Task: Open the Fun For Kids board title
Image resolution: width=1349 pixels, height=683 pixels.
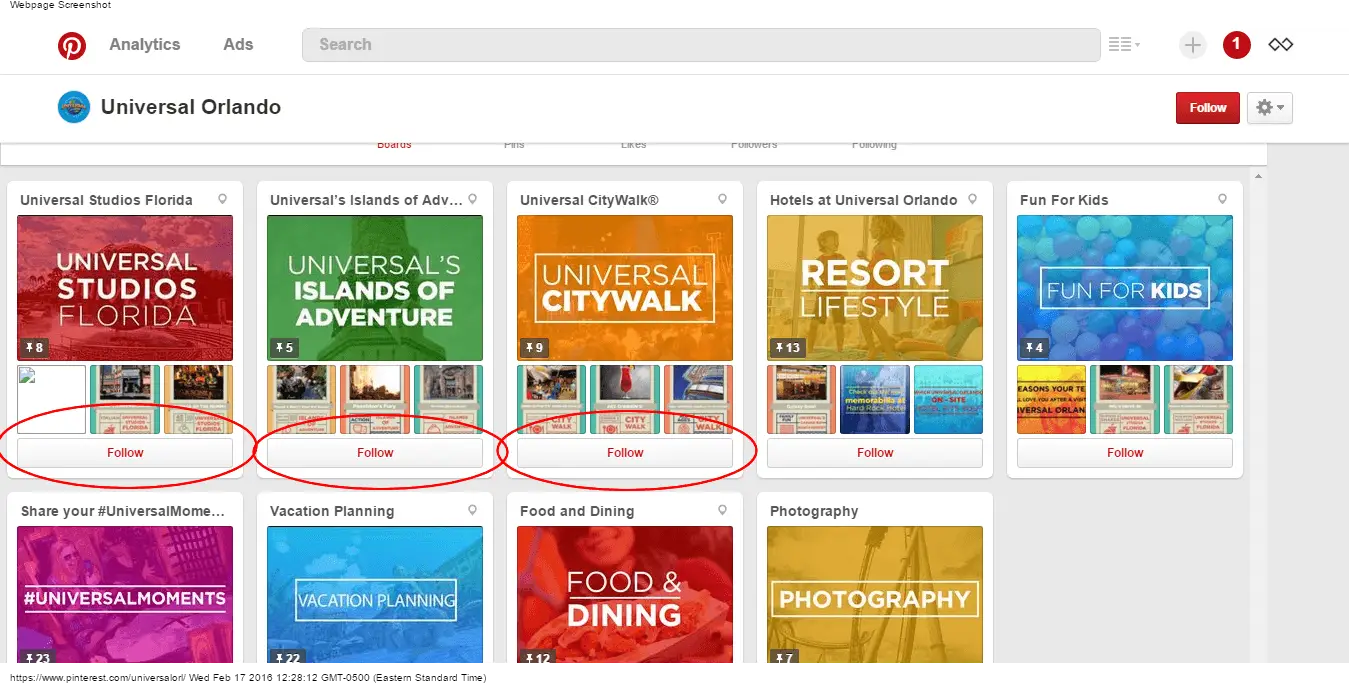Action: 1064,200
